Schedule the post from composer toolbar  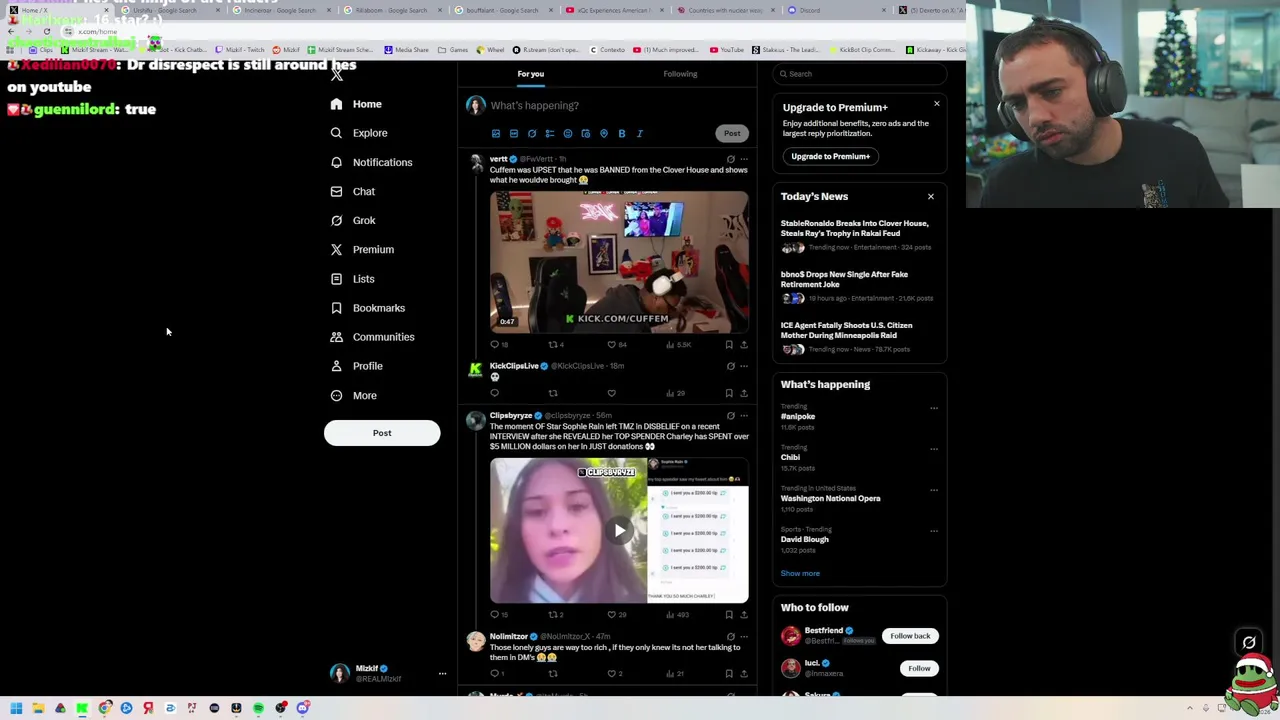tap(586, 133)
